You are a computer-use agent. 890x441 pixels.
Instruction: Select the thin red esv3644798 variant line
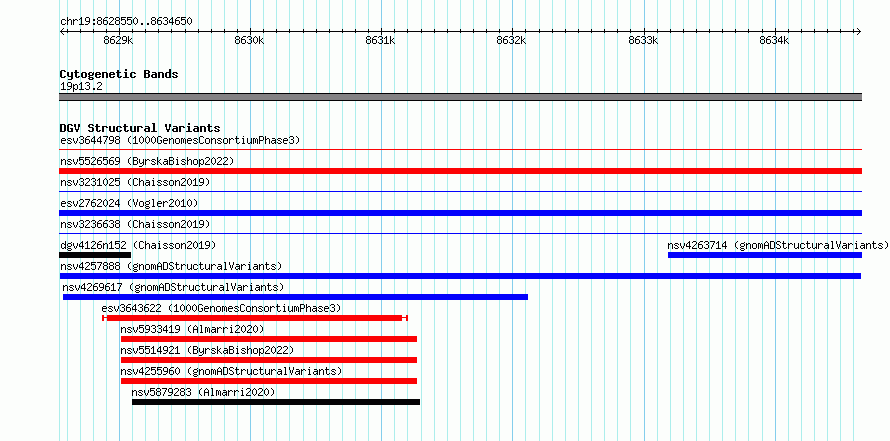click(x=460, y=150)
